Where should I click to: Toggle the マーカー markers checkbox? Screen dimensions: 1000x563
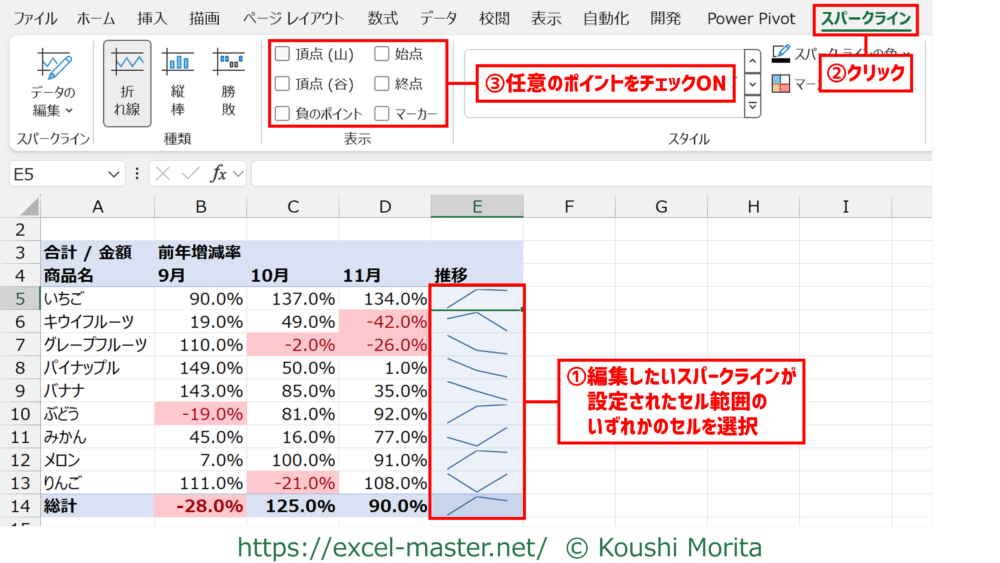[x=383, y=114]
